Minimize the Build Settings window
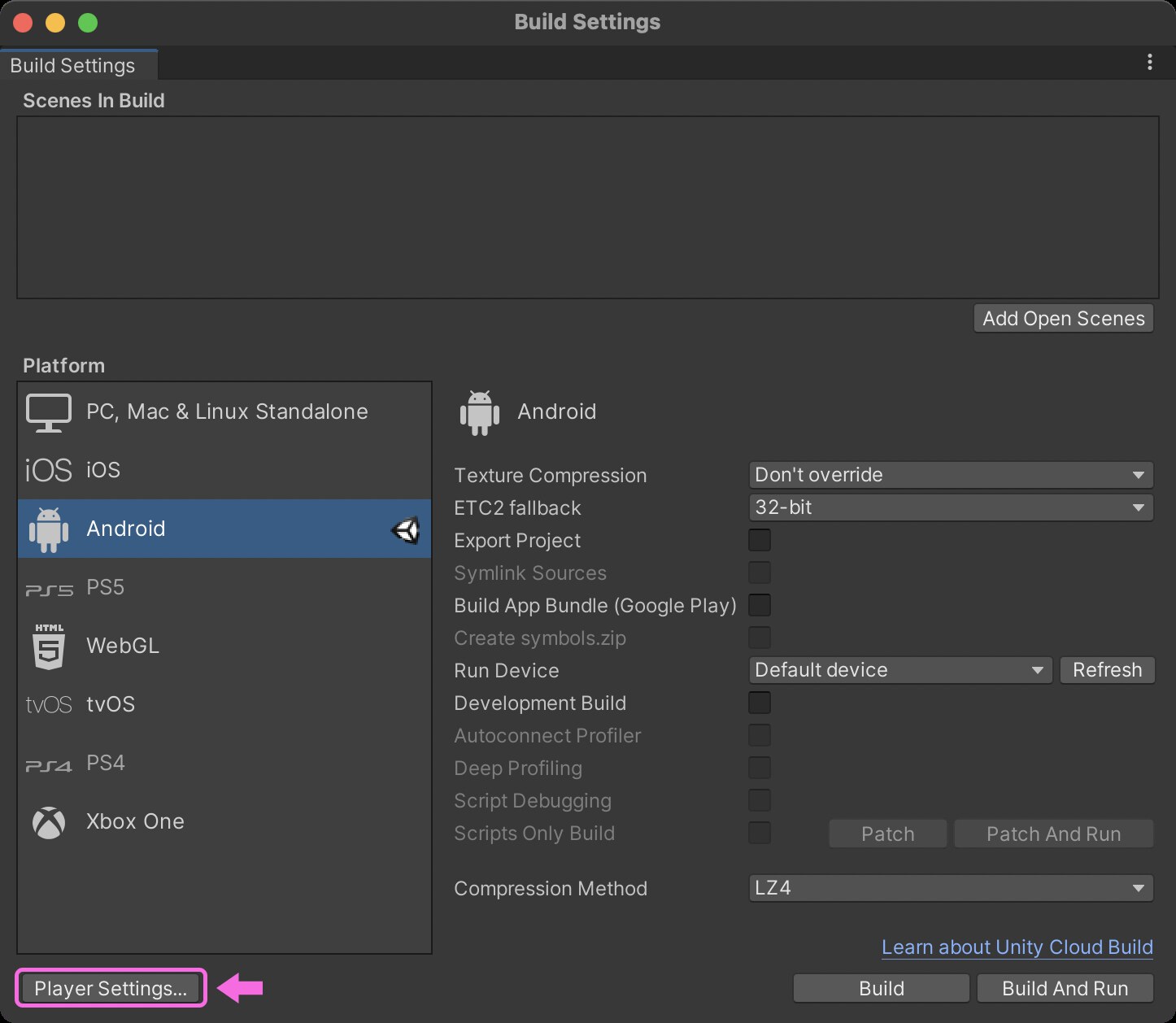This screenshot has width=1176, height=1023. pyautogui.click(x=55, y=23)
